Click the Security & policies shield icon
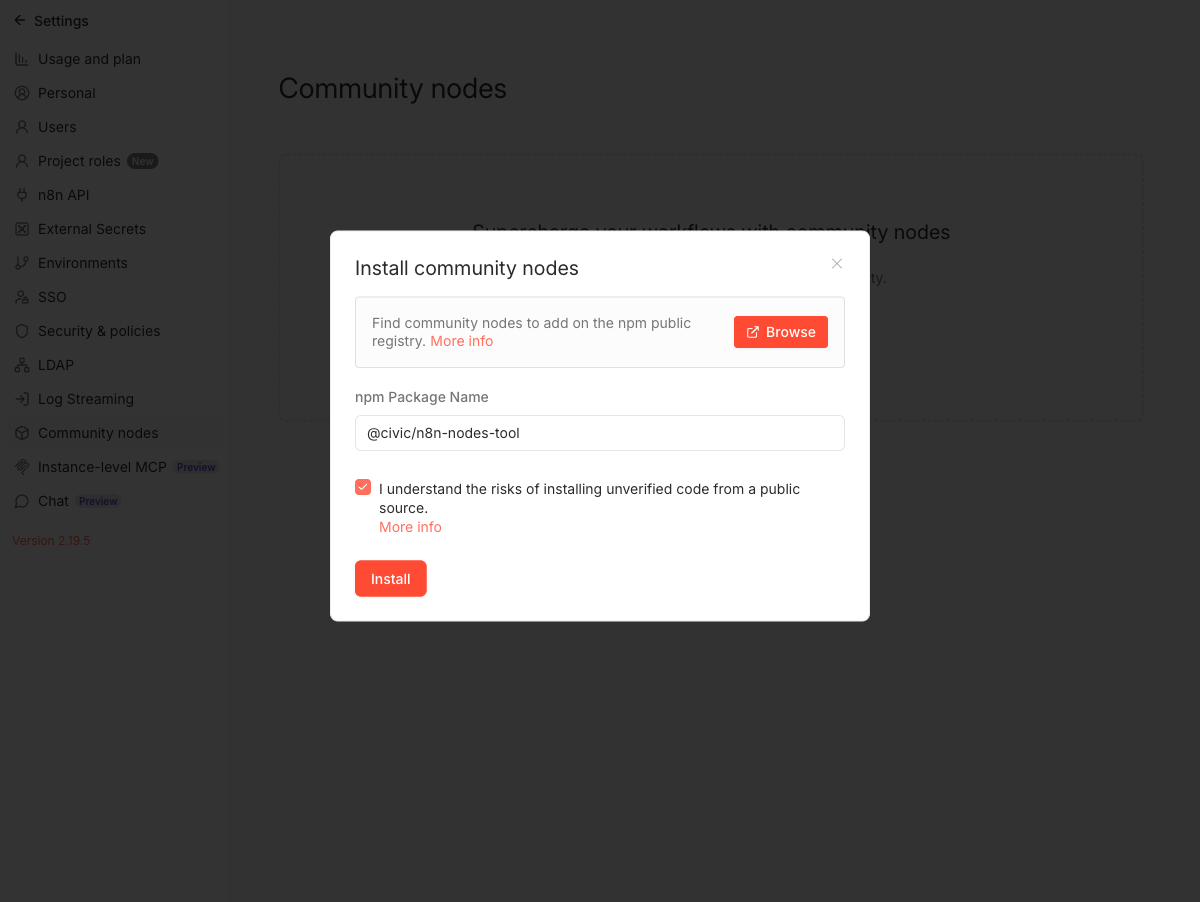Image resolution: width=1200 pixels, height=902 pixels. (x=22, y=331)
